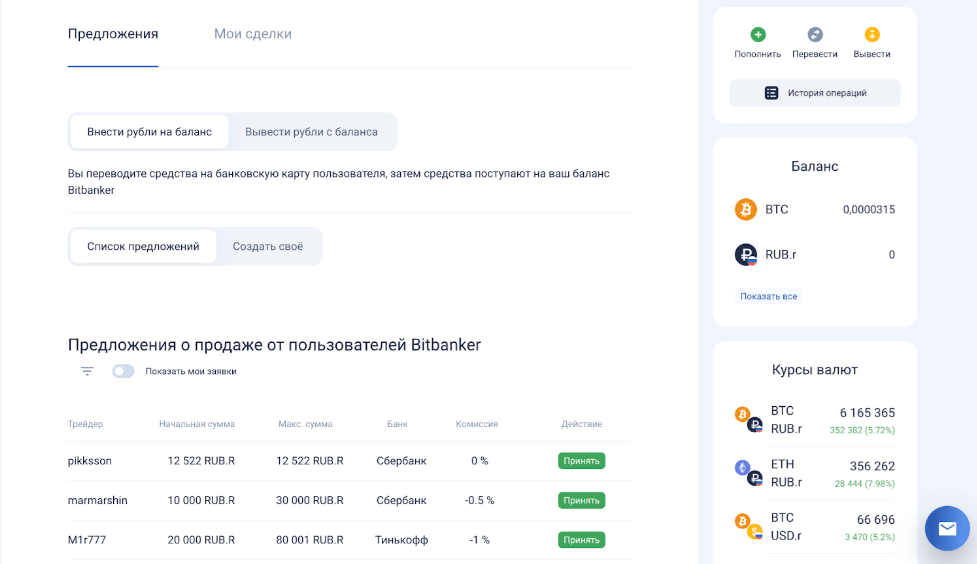This screenshot has height=564, width=977.
Task: Click the История операций list icon
Action: click(x=771, y=93)
